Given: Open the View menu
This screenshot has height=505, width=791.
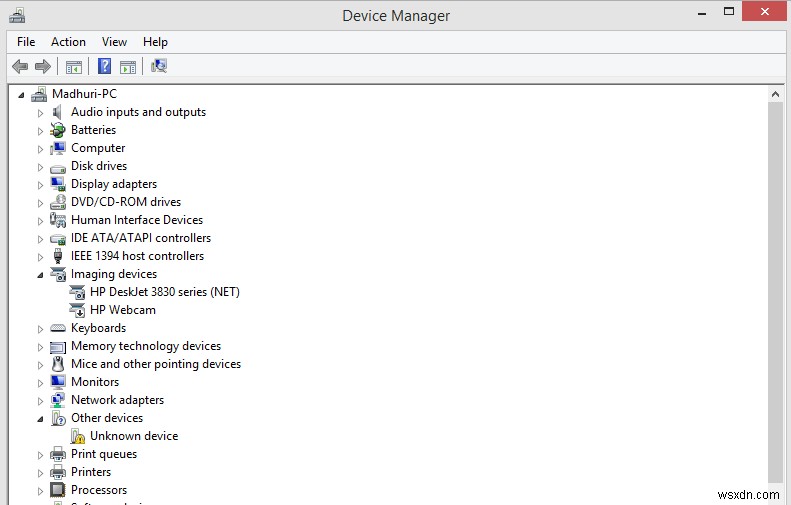Looking at the screenshot, I should point(114,42).
